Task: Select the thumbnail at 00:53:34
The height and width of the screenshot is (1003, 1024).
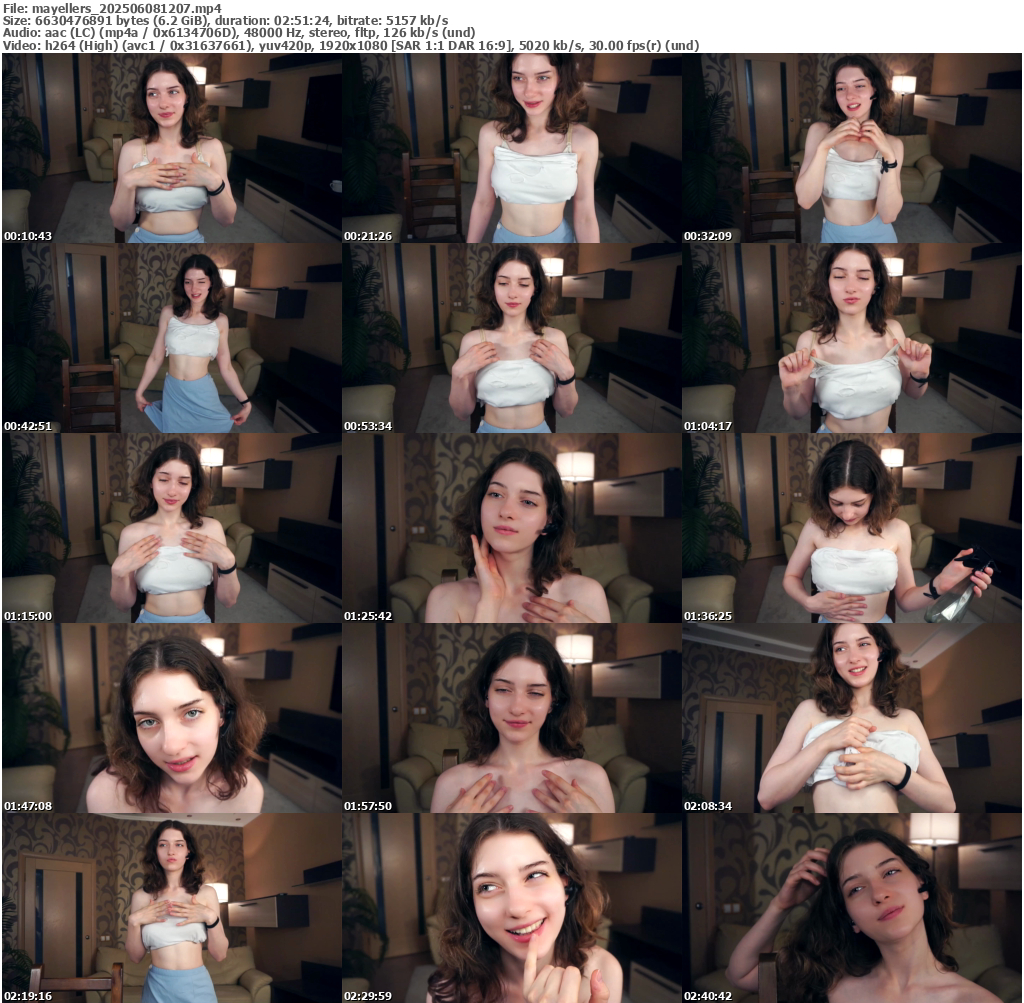Action: tap(512, 338)
